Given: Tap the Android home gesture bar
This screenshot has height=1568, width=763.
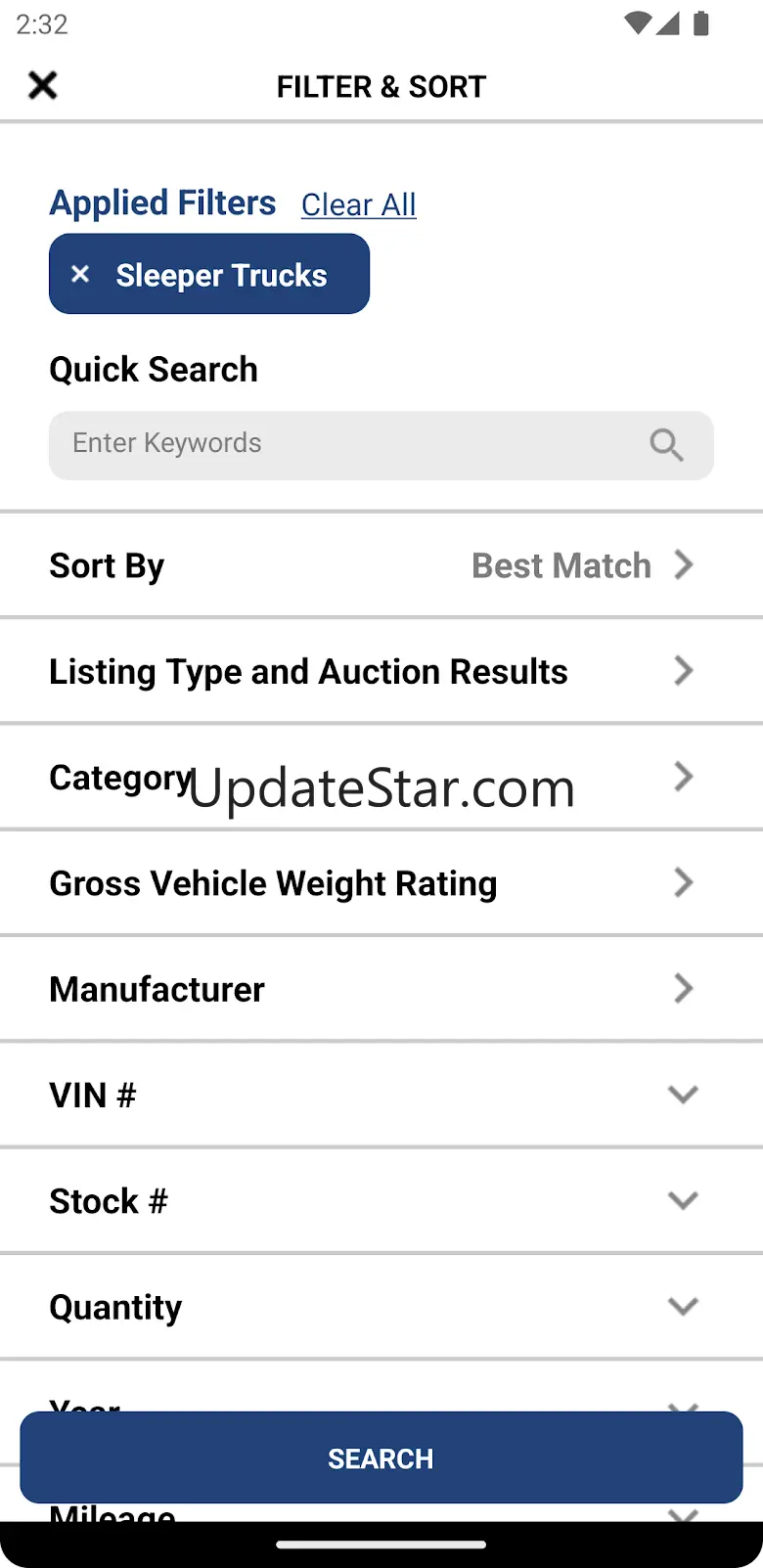Looking at the screenshot, I should tap(381, 1546).
